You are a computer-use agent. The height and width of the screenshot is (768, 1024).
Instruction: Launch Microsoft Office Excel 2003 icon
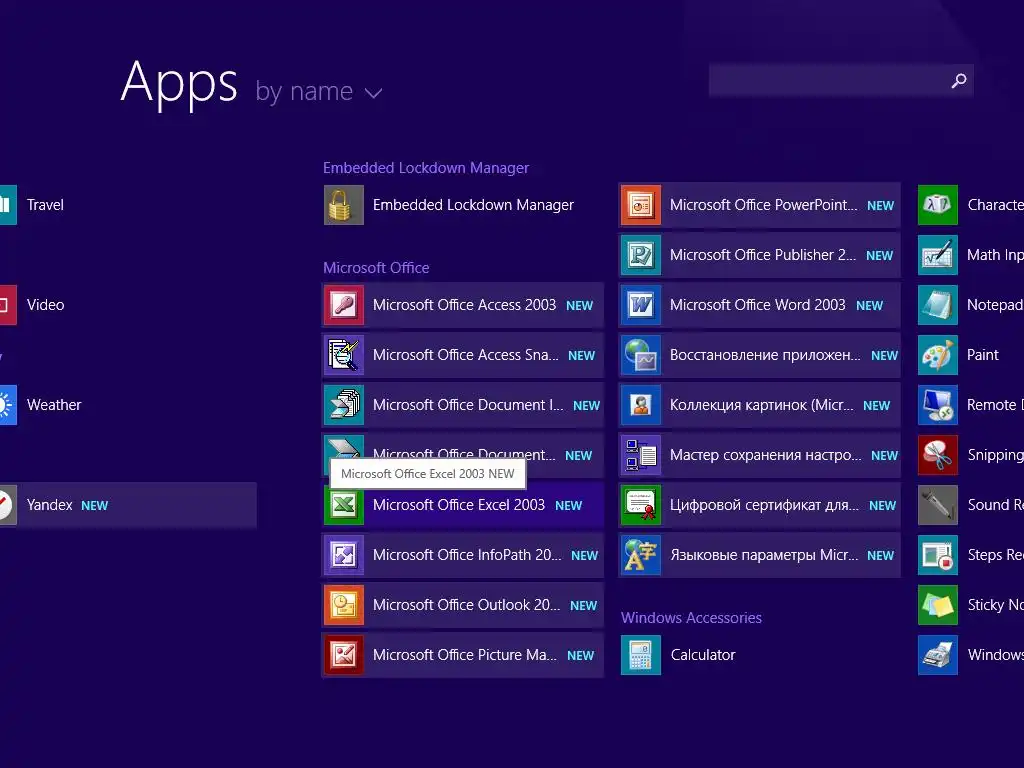[344, 505]
